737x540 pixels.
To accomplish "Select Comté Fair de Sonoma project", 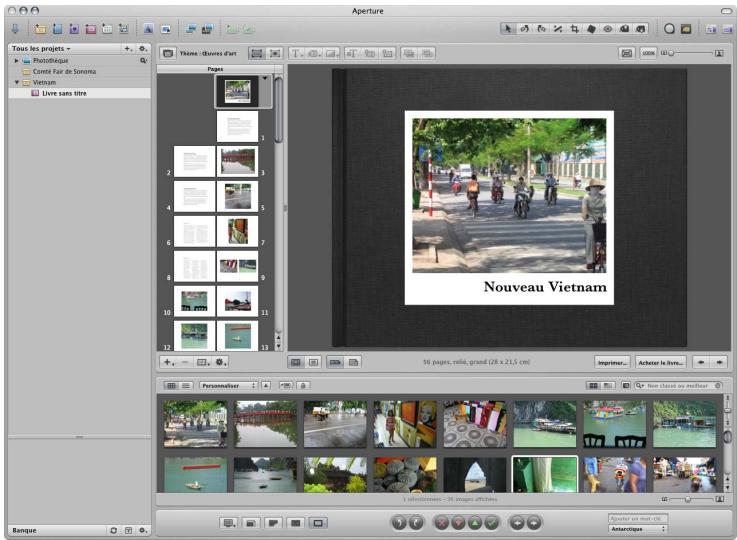I will pos(79,71).
